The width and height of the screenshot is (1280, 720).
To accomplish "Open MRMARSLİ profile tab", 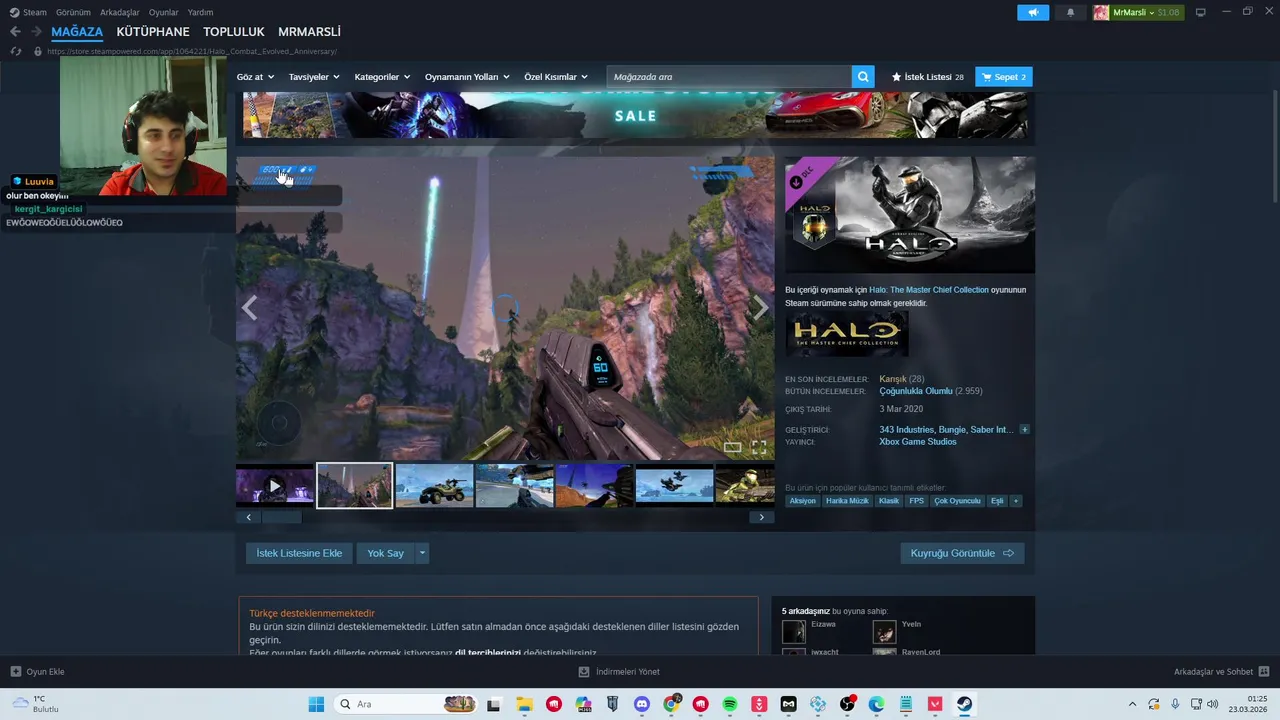I will [309, 32].
